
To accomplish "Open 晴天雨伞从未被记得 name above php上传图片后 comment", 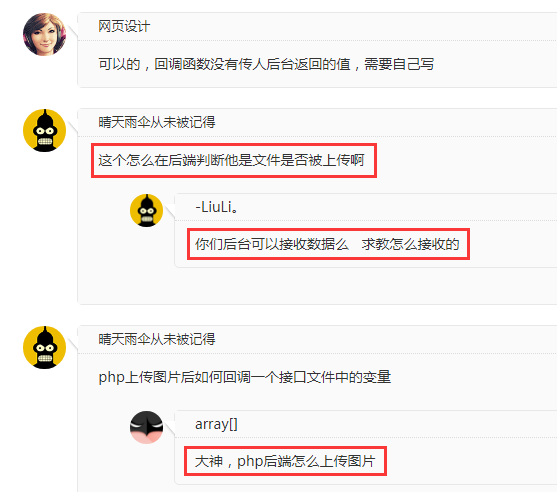I will [157, 339].
